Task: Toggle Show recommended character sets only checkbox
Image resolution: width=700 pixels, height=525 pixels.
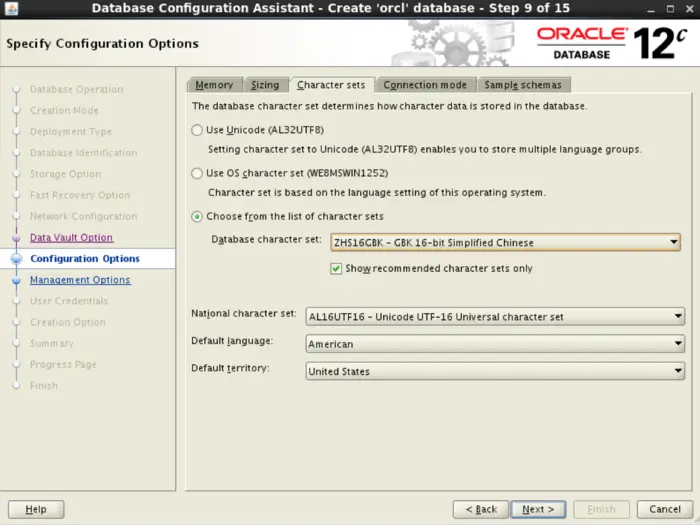Action: tap(336, 268)
